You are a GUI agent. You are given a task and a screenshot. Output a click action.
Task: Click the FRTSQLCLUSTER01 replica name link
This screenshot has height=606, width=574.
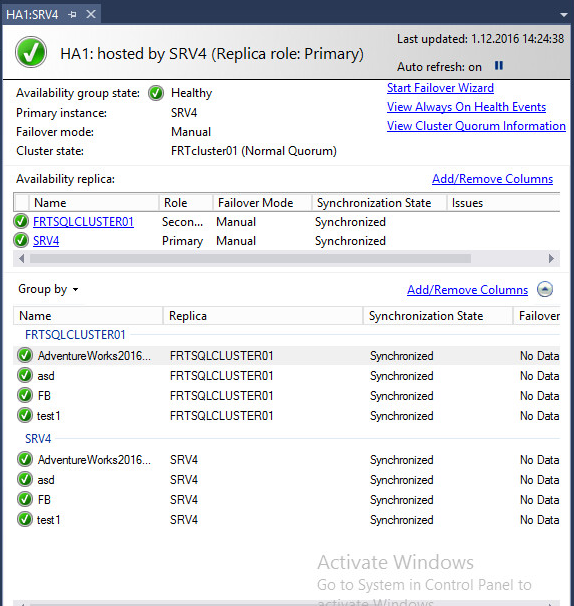[x=83, y=222]
